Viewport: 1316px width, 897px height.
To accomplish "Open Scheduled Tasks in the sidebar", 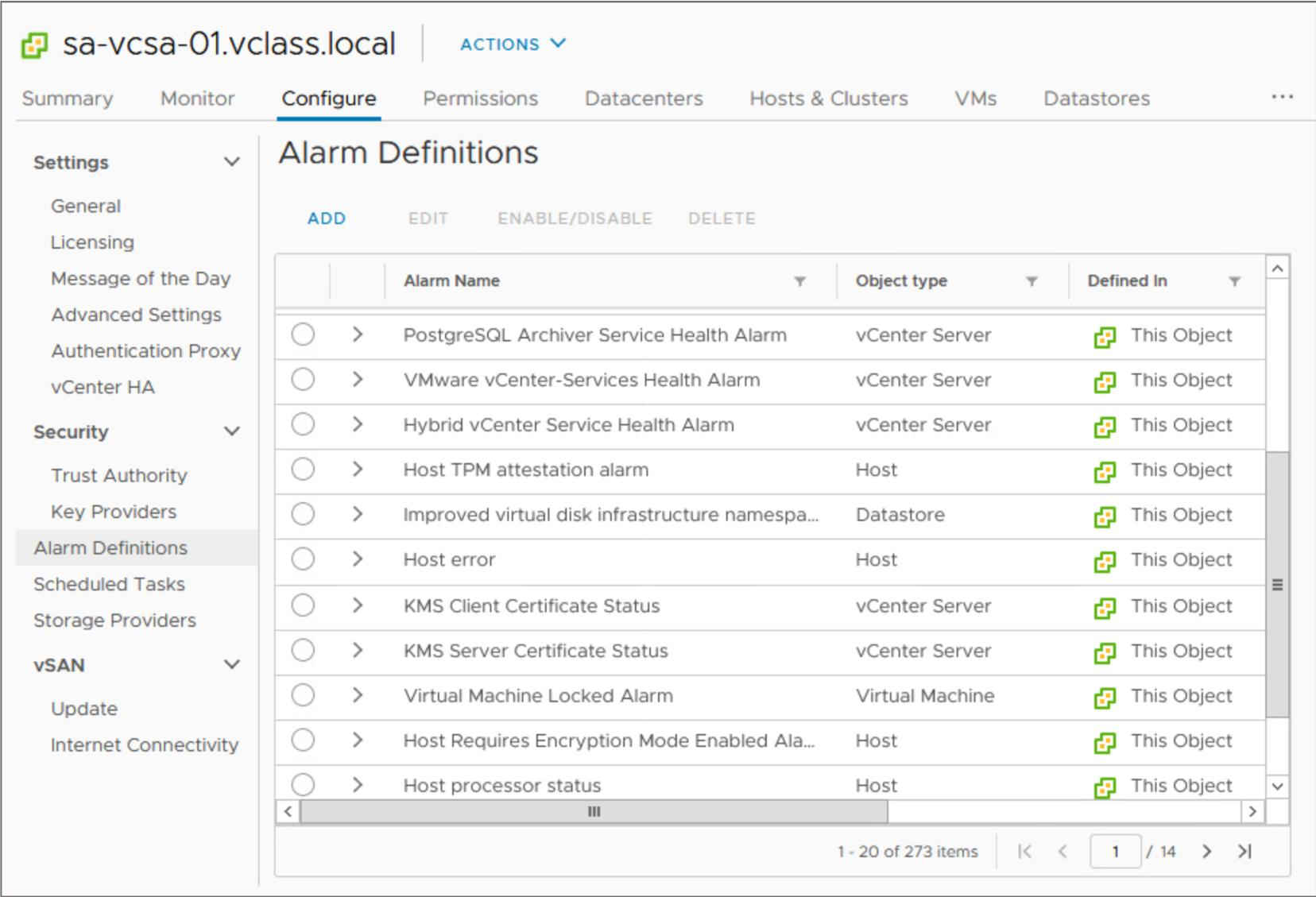I will click(109, 584).
